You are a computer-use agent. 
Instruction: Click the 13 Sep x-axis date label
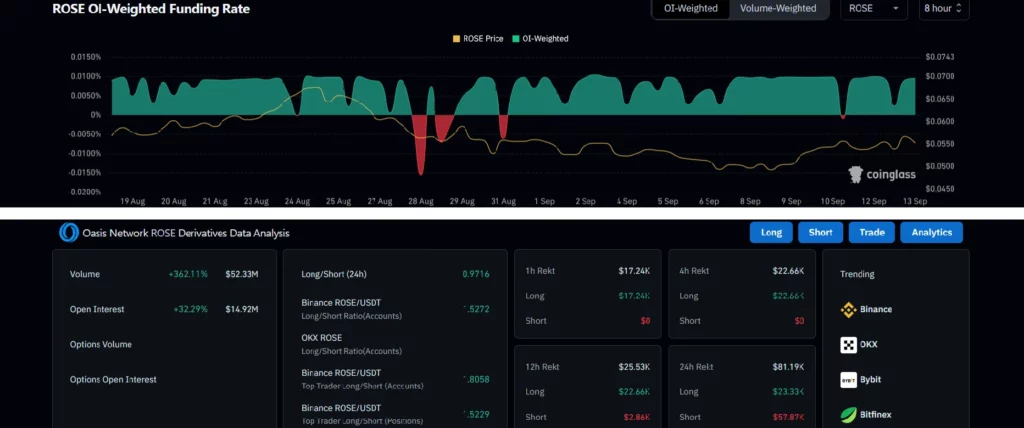(x=915, y=201)
